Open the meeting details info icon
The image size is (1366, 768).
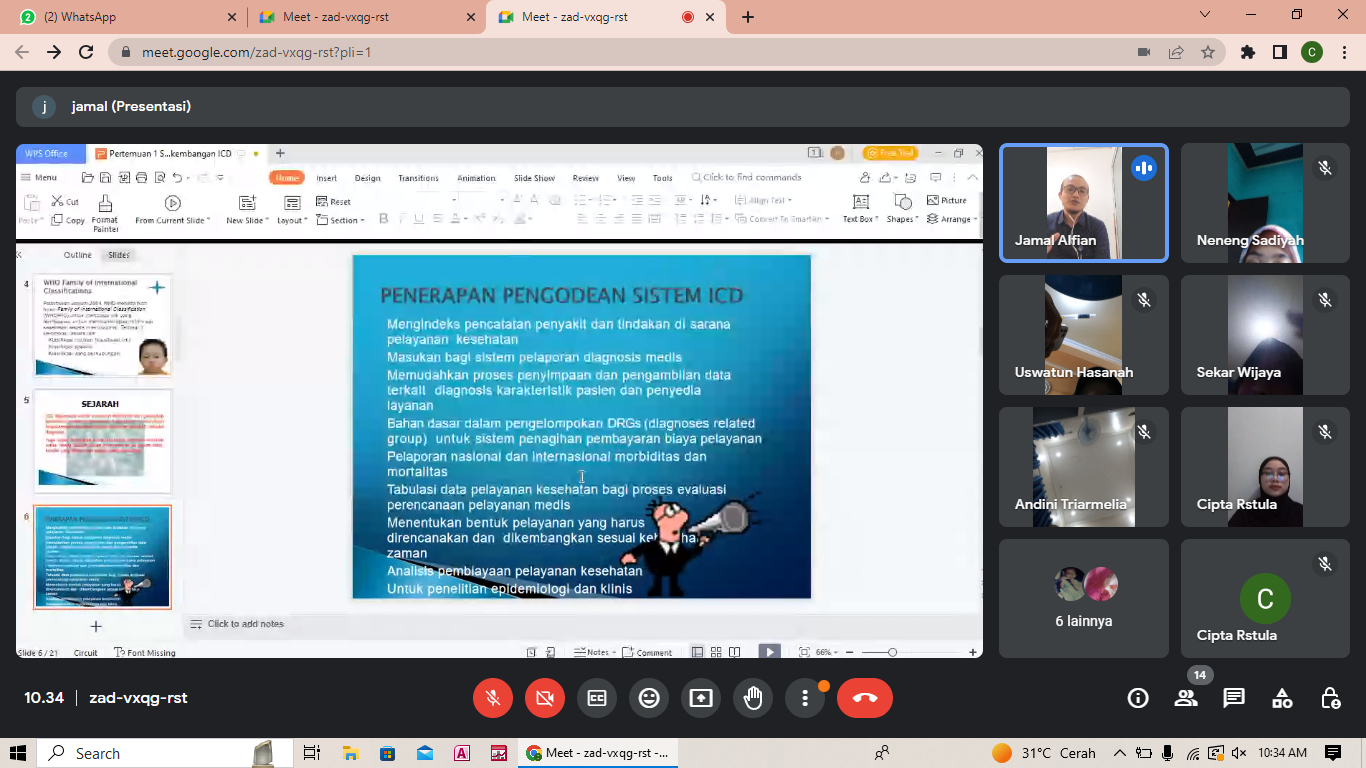coord(1138,698)
